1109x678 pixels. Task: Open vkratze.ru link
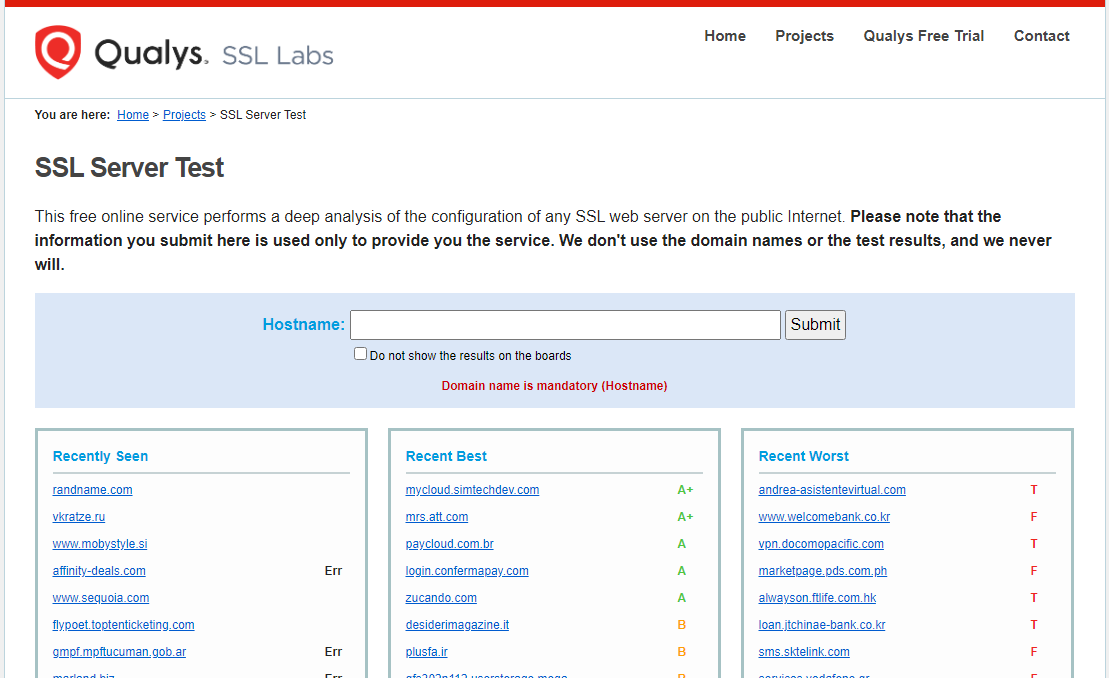(x=79, y=517)
